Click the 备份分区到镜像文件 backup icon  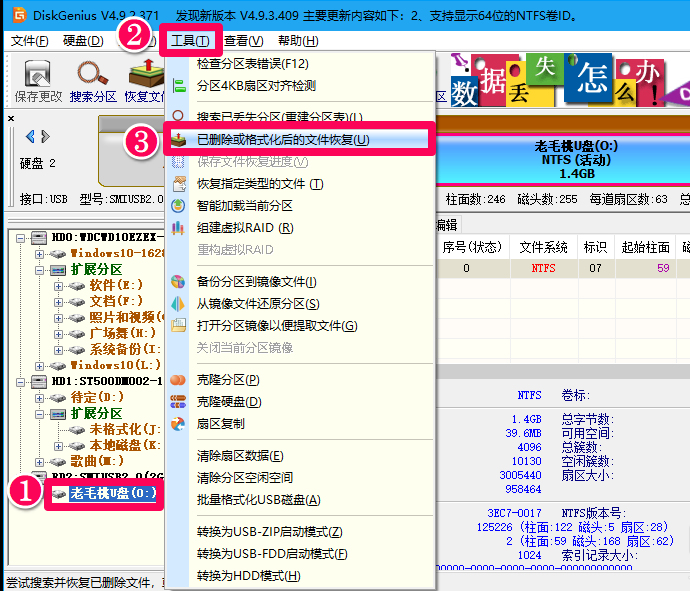pos(178,282)
